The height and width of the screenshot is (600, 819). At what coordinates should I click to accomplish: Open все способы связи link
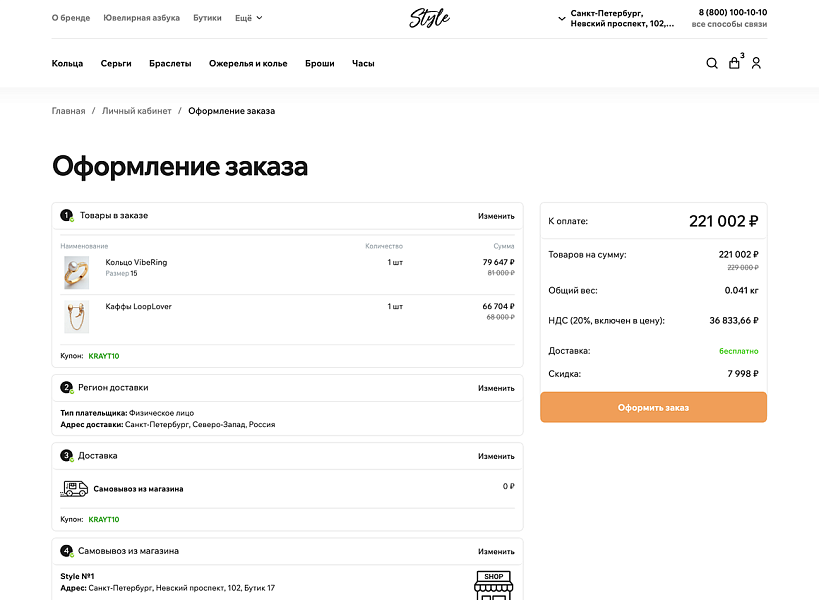(x=729, y=23)
